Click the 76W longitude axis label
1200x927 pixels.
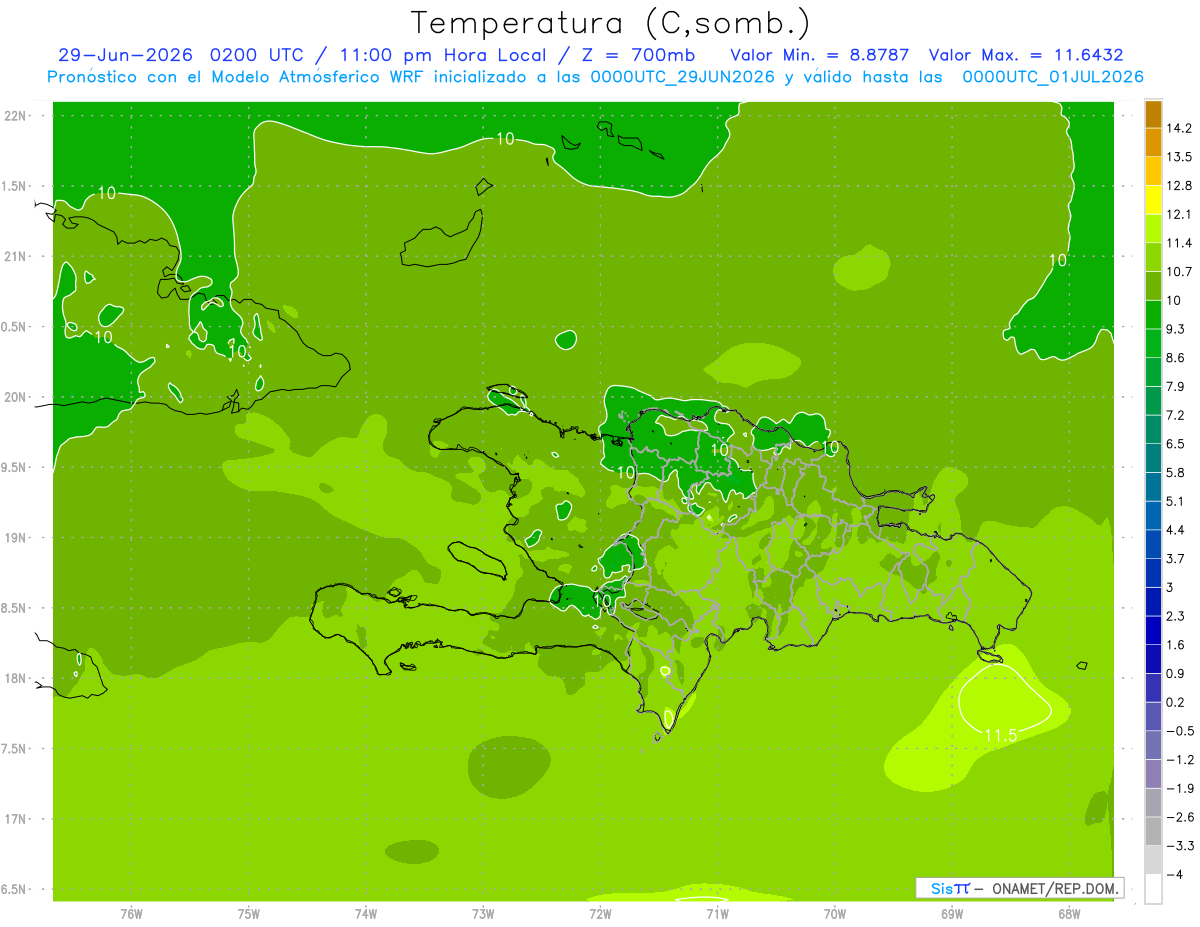pos(131,913)
